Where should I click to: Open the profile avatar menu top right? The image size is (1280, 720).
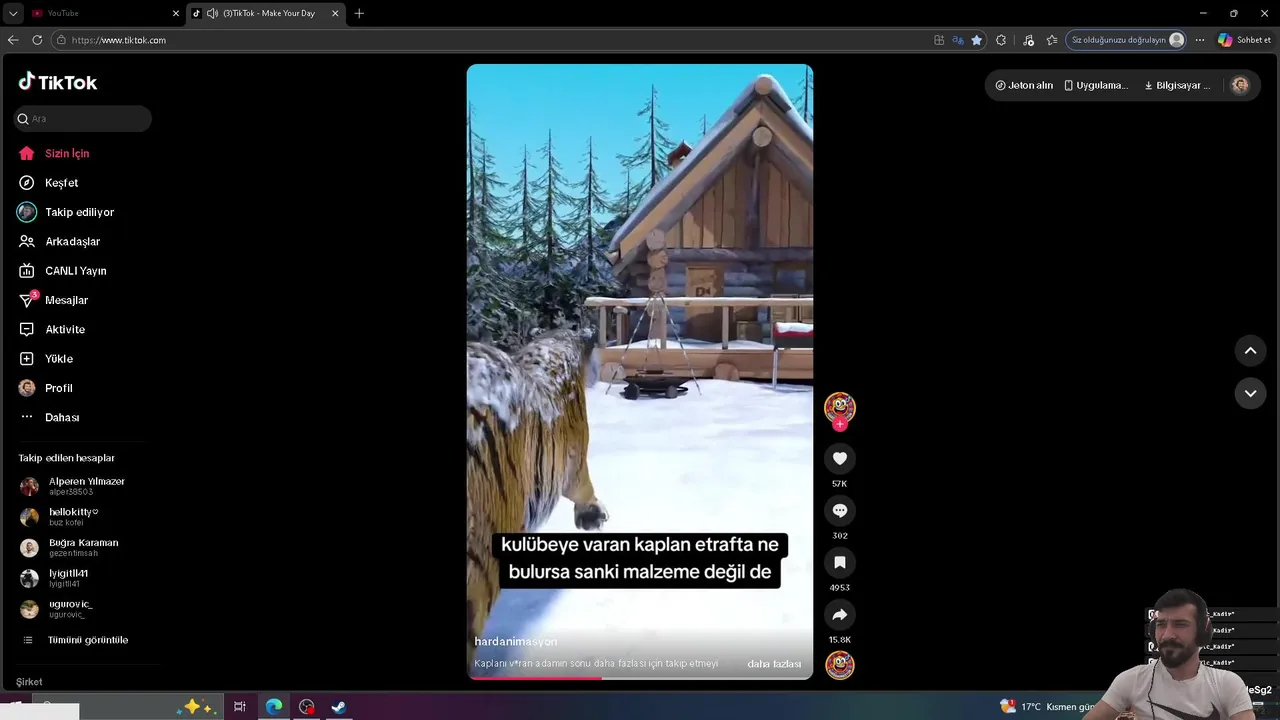pos(1240,85)
